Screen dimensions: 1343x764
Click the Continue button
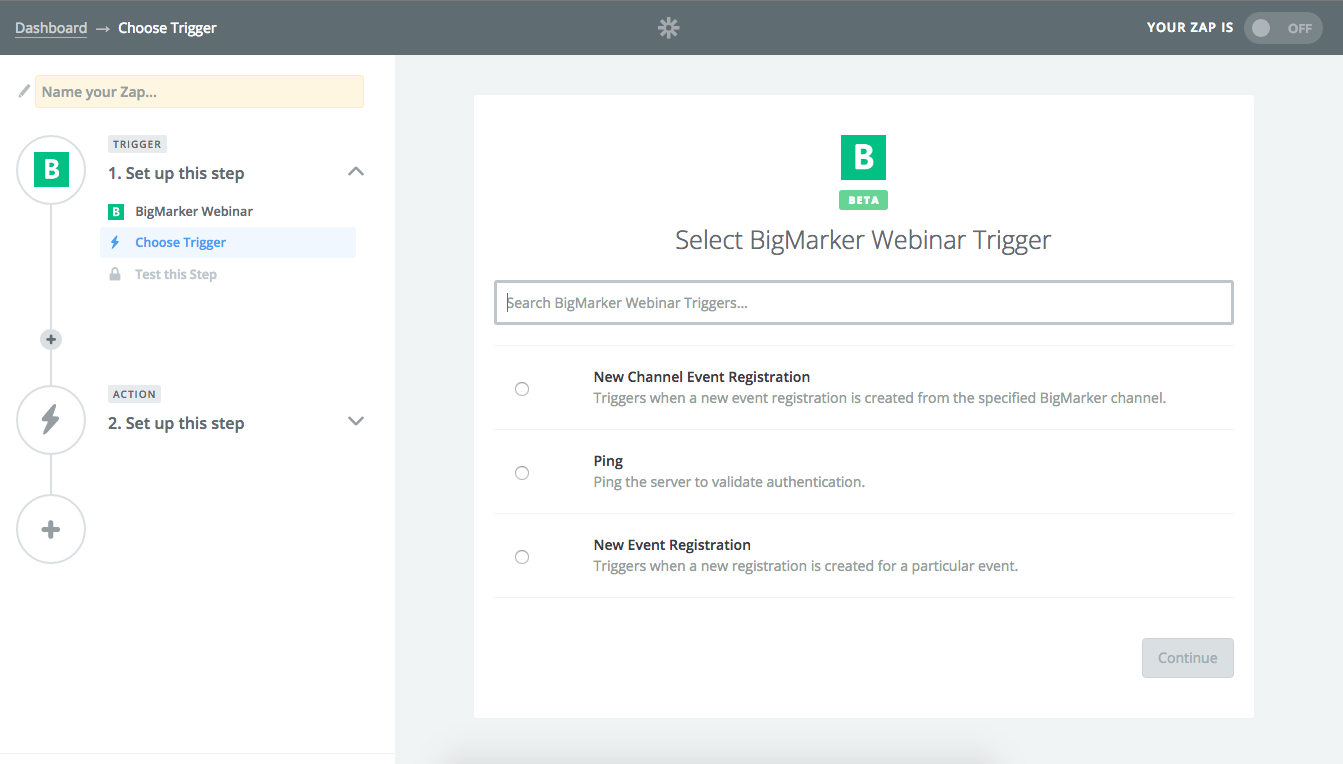(x=1188, y=658)
